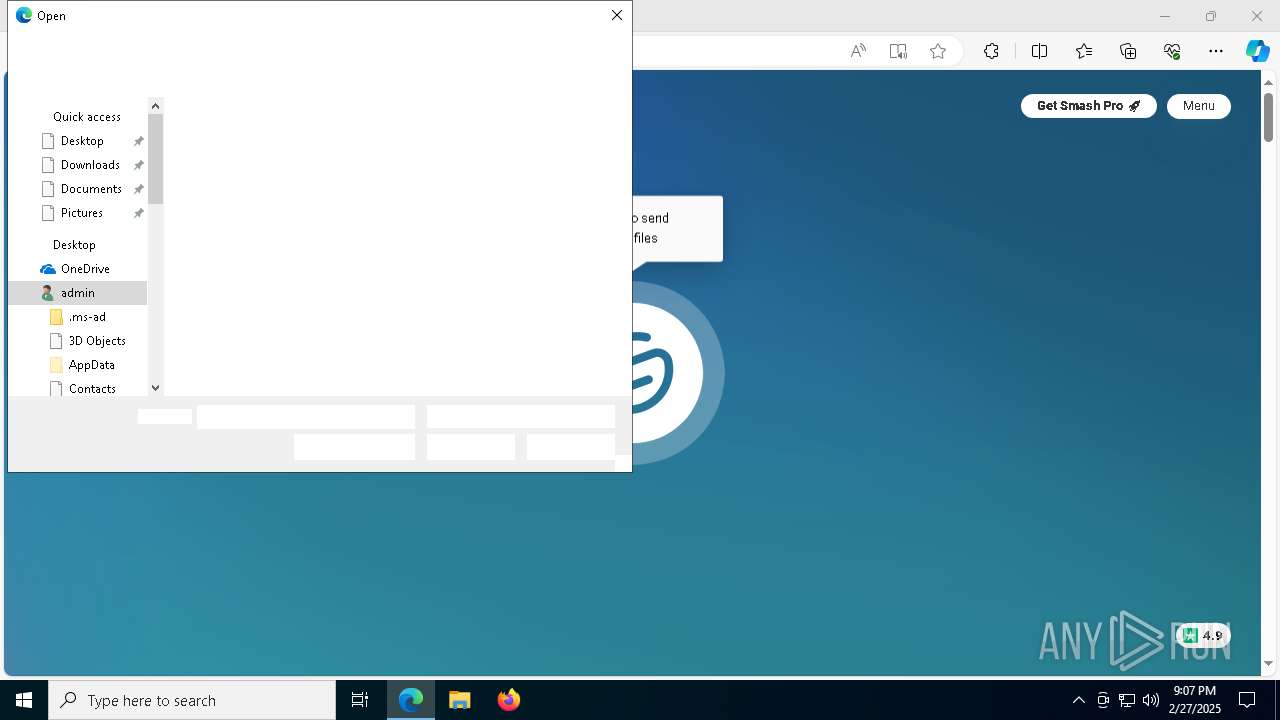Viewport: 1280px width, 720px height.
Task: Click the 4.9 rating badge
Action: pos(1203,635)
